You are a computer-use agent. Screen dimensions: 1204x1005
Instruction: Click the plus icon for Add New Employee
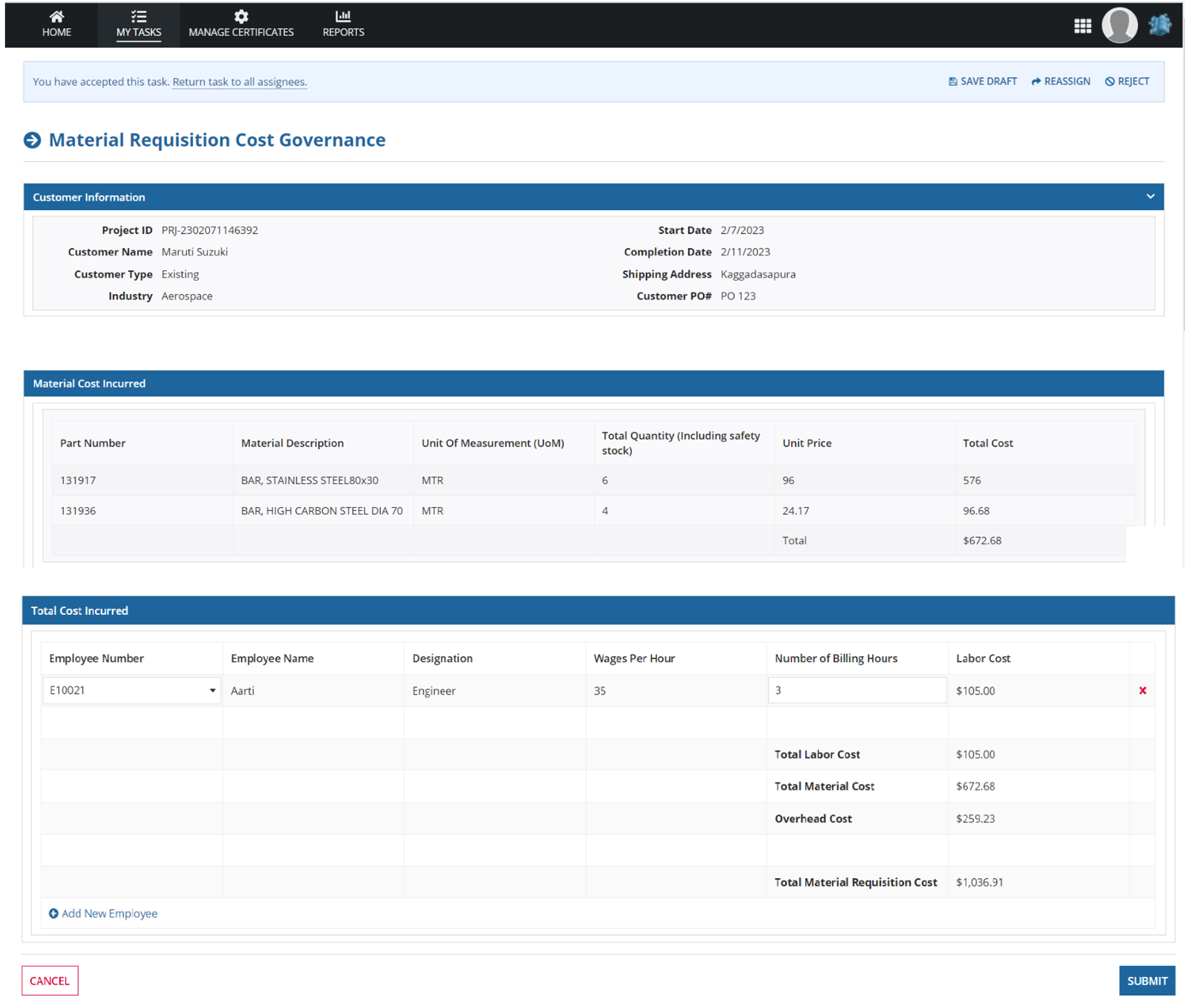coord(53,913)
